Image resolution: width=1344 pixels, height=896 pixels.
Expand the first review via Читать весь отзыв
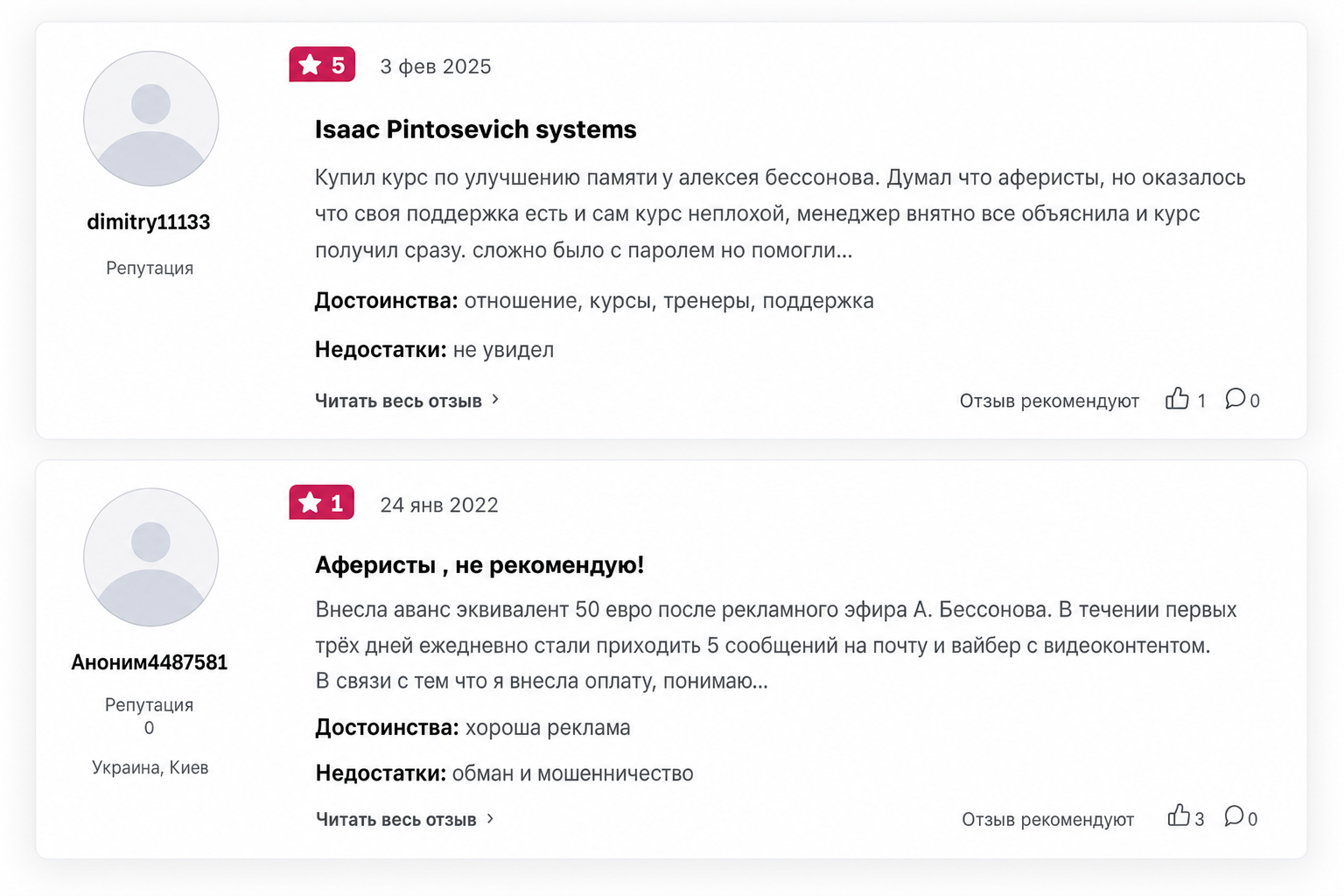click(x=398, y=401)
